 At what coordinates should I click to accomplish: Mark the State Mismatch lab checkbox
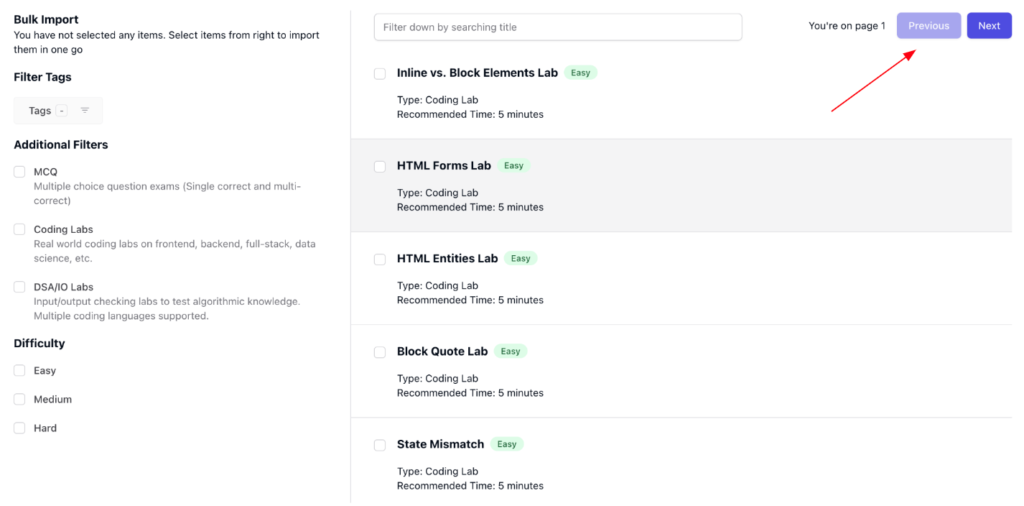tap(380, 445)
